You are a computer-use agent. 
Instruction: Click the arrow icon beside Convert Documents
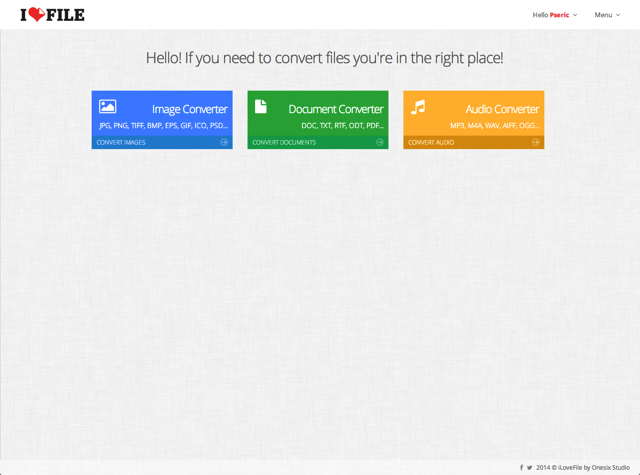coord(380,142)
